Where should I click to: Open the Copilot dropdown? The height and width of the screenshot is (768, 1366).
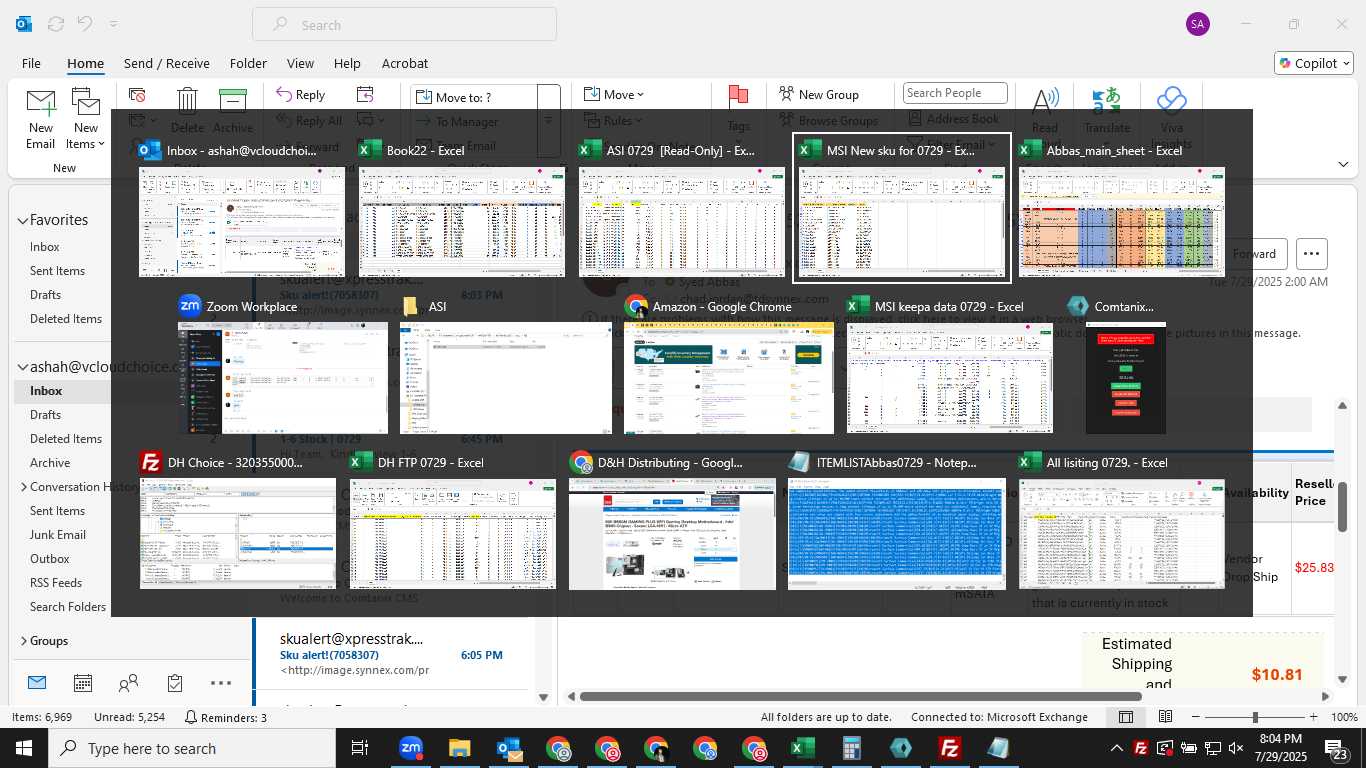[1314, 63]
